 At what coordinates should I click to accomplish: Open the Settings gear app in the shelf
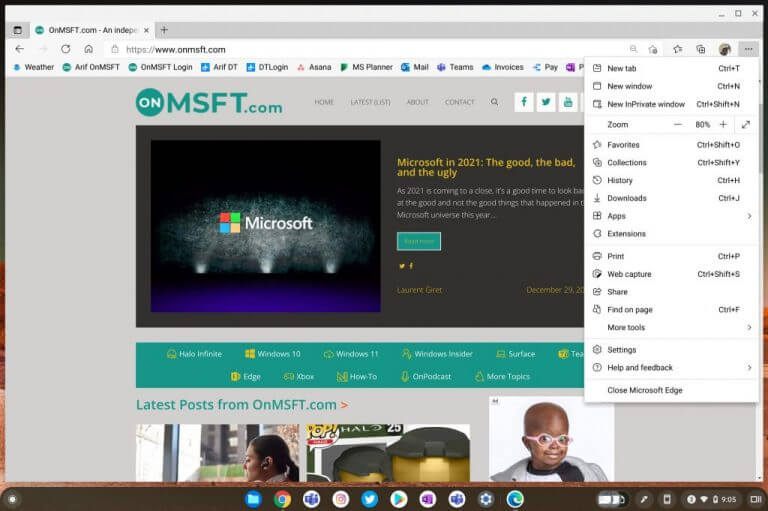pos(486,499)
